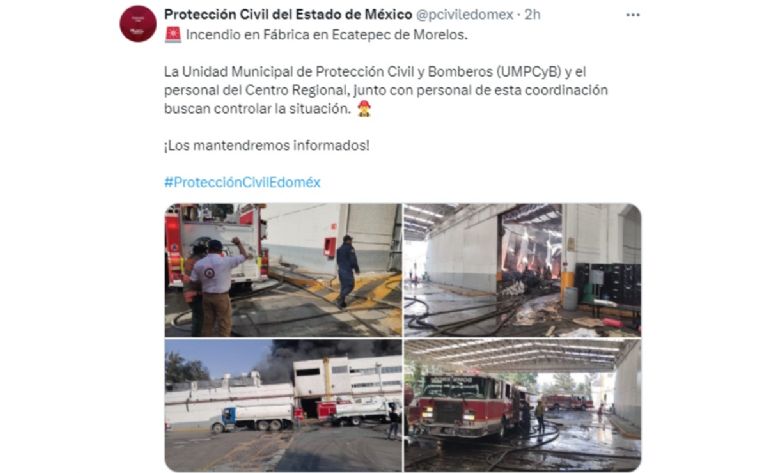Screen dimensions: 768x473
Task: Click the red siren emoji before Incendio
Action: click(172, 35)
